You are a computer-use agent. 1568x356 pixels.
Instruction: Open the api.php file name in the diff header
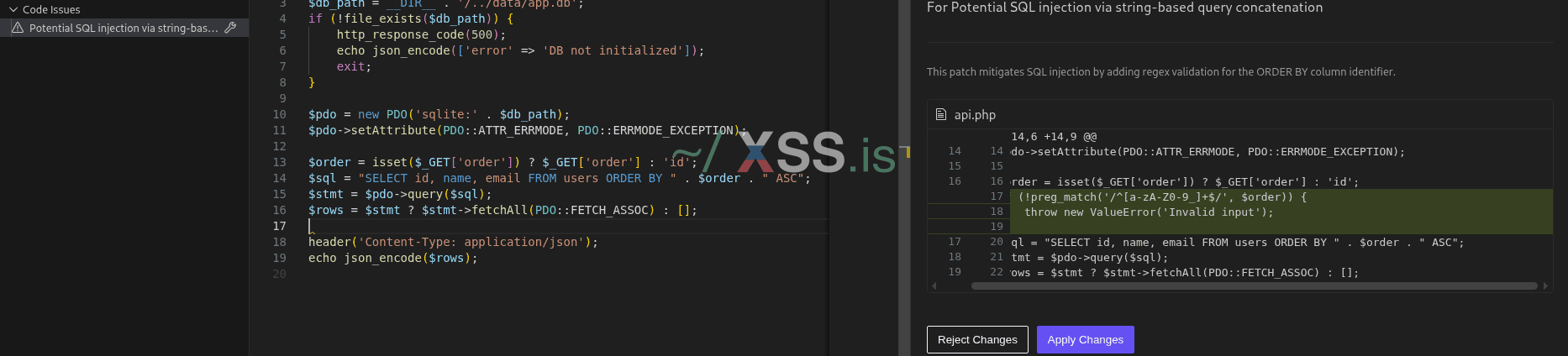pos(975,114)
